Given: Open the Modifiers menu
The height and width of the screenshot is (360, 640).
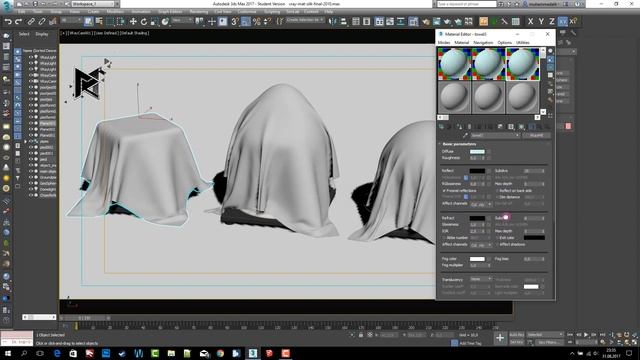Looking at the screenshot, I should click(115, 12).
